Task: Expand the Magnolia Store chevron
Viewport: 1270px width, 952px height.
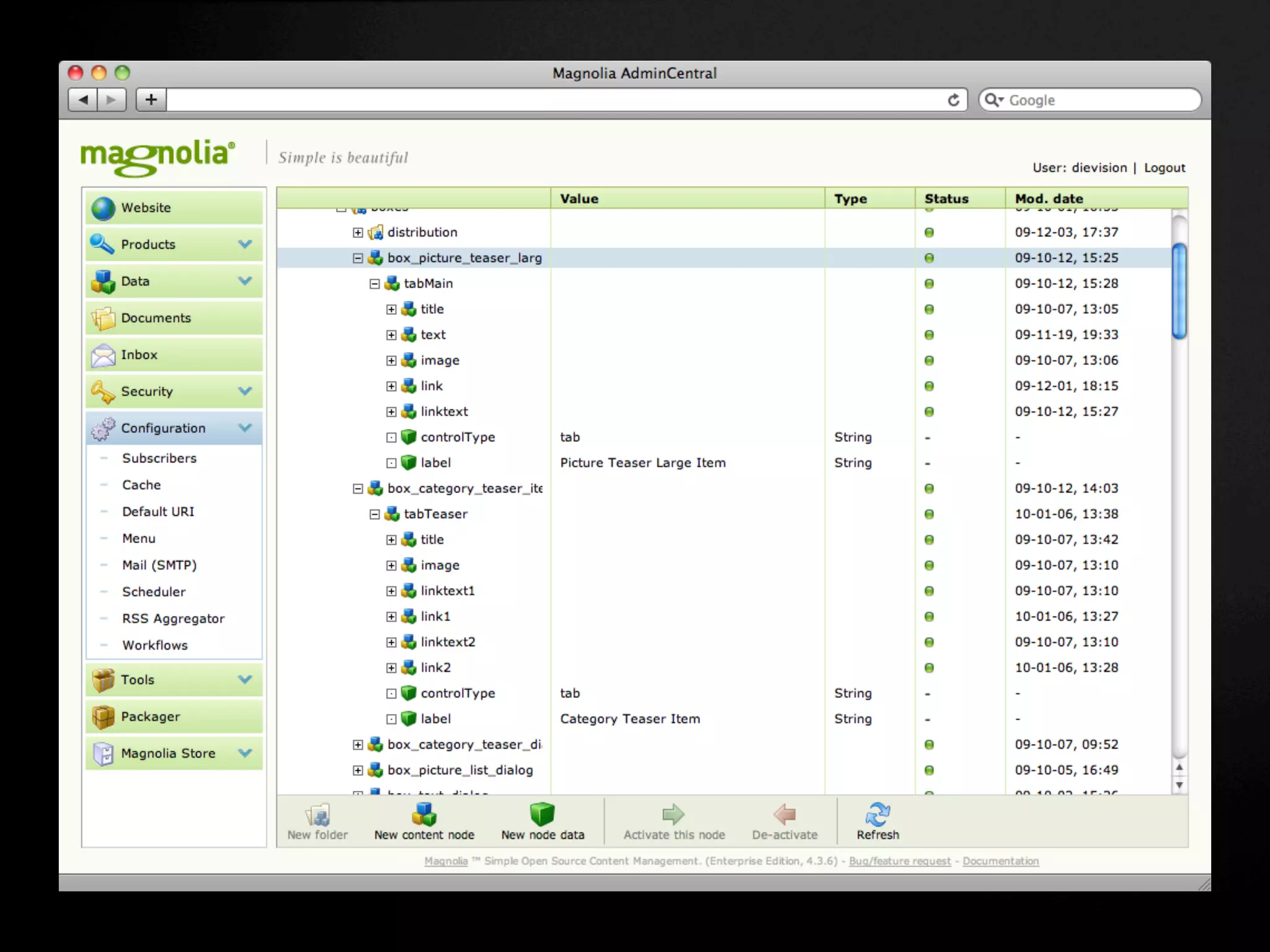Action: 246,753
